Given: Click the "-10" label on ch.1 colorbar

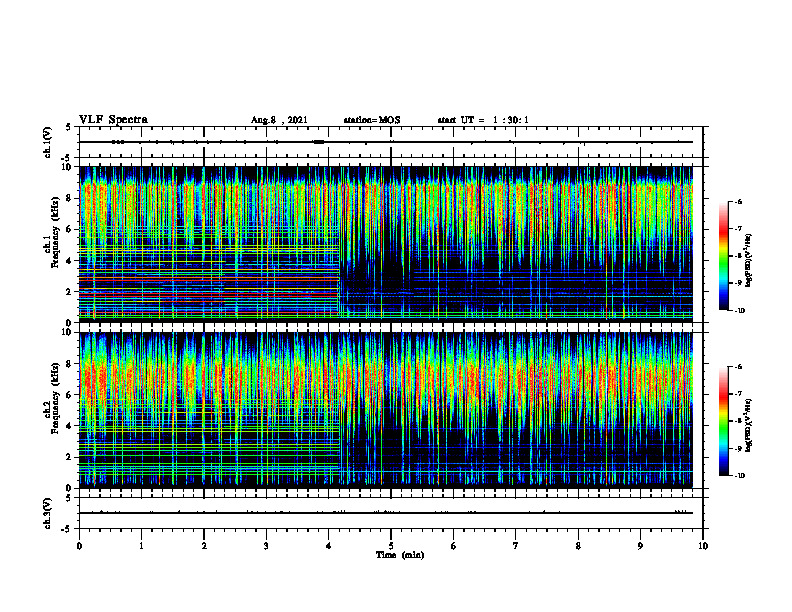Looking at the screenshot, I should click(x=740, y=311).
